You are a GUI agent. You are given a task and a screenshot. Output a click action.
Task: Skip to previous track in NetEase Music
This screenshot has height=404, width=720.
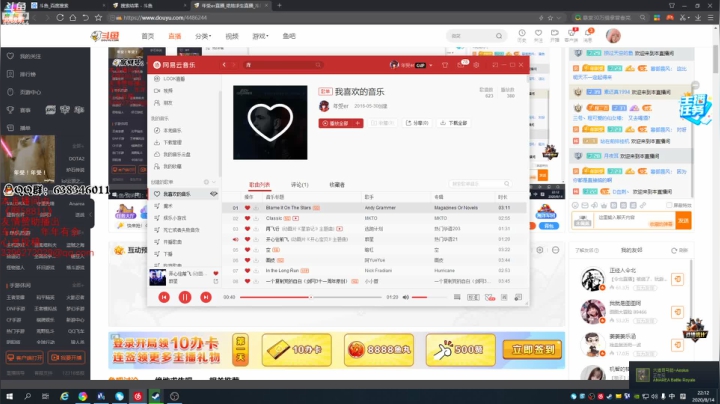pyautogui.click(x=164, y=297)
